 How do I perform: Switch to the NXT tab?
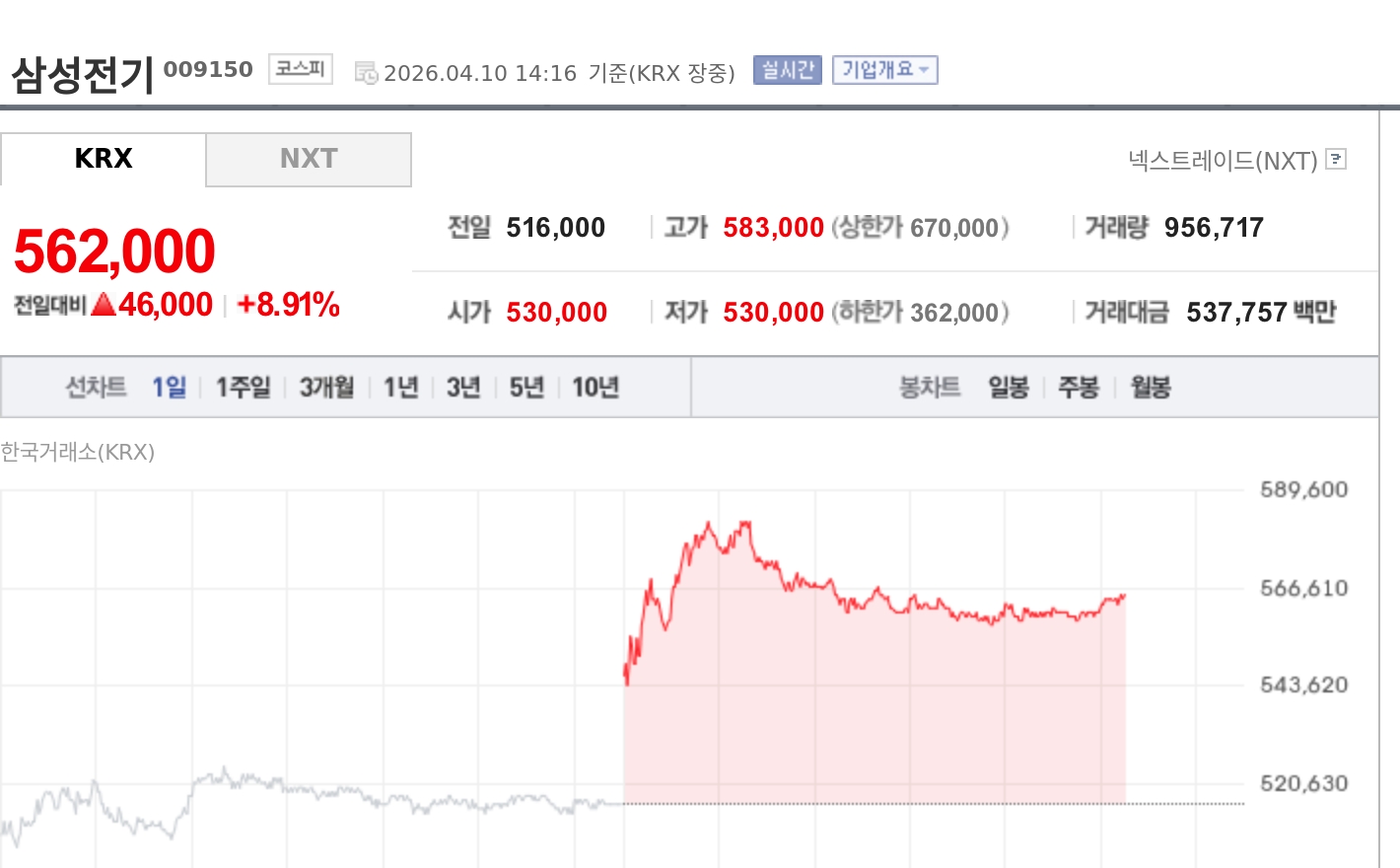point(308,159)
